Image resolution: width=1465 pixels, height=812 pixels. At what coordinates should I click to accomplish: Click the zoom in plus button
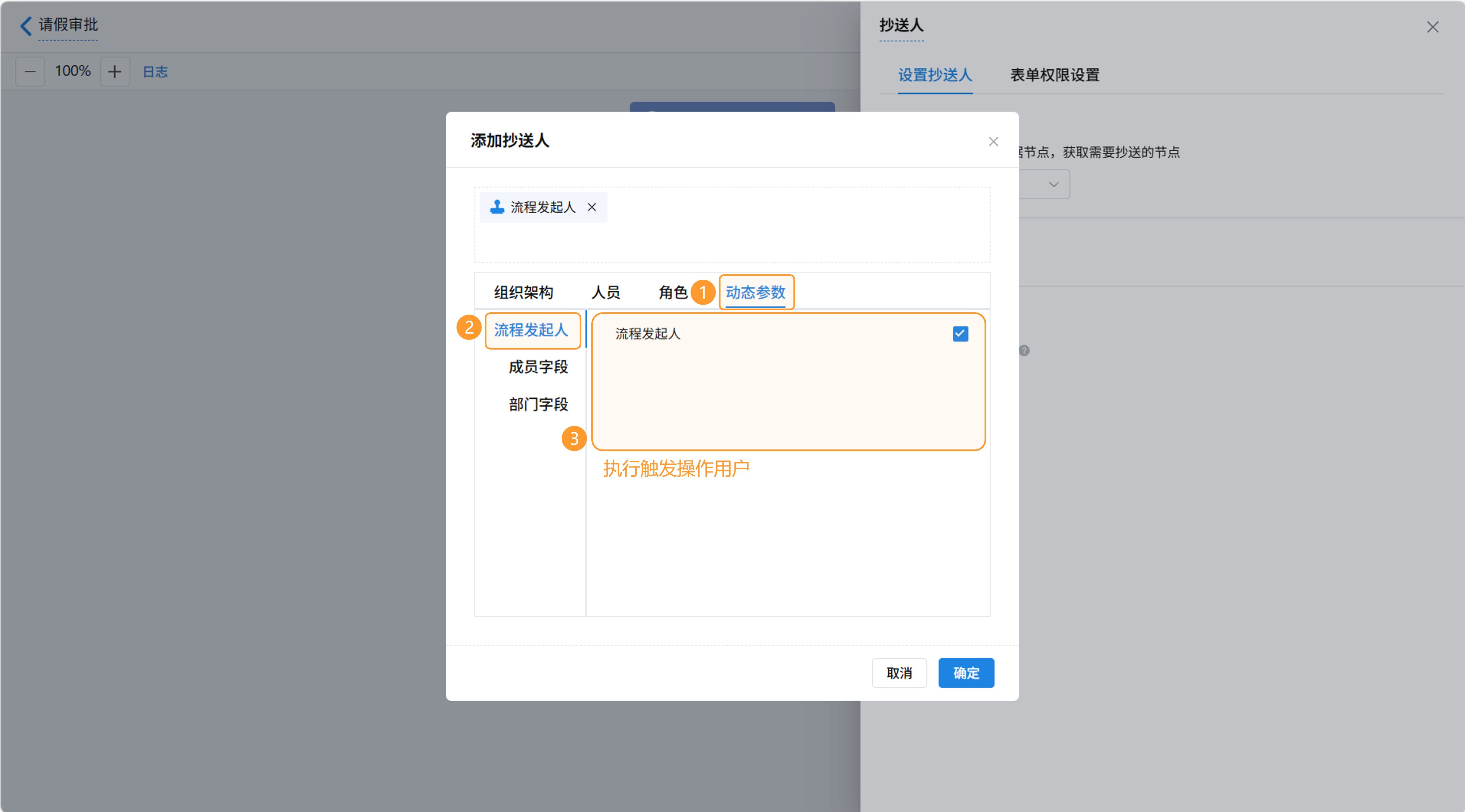(115, 72)
